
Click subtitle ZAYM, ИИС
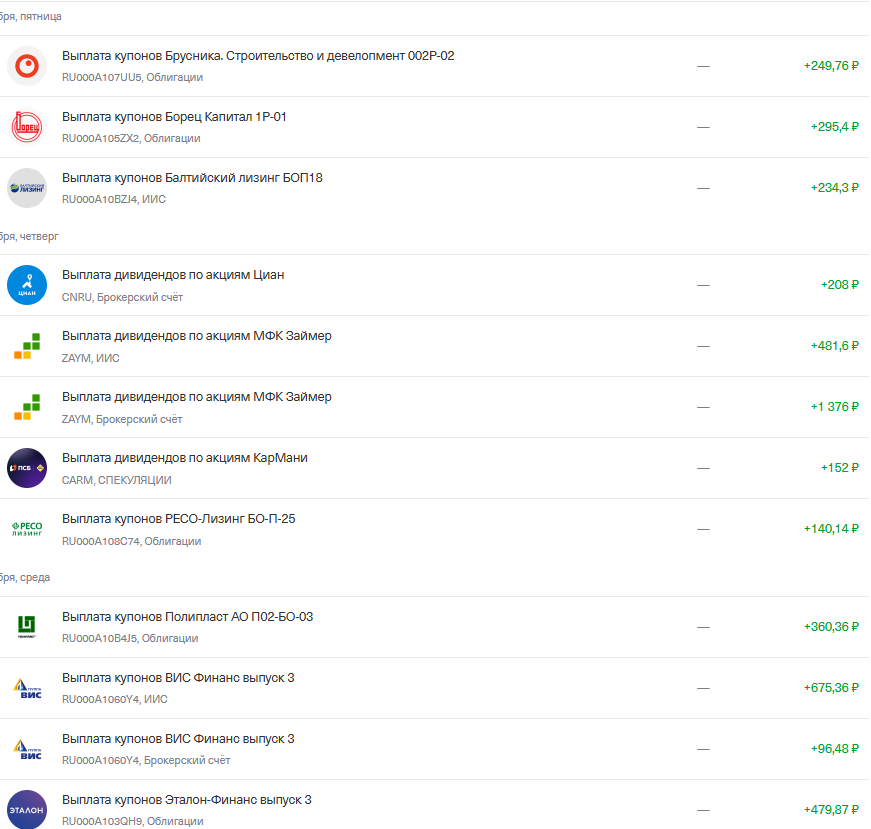coord(91,358)
